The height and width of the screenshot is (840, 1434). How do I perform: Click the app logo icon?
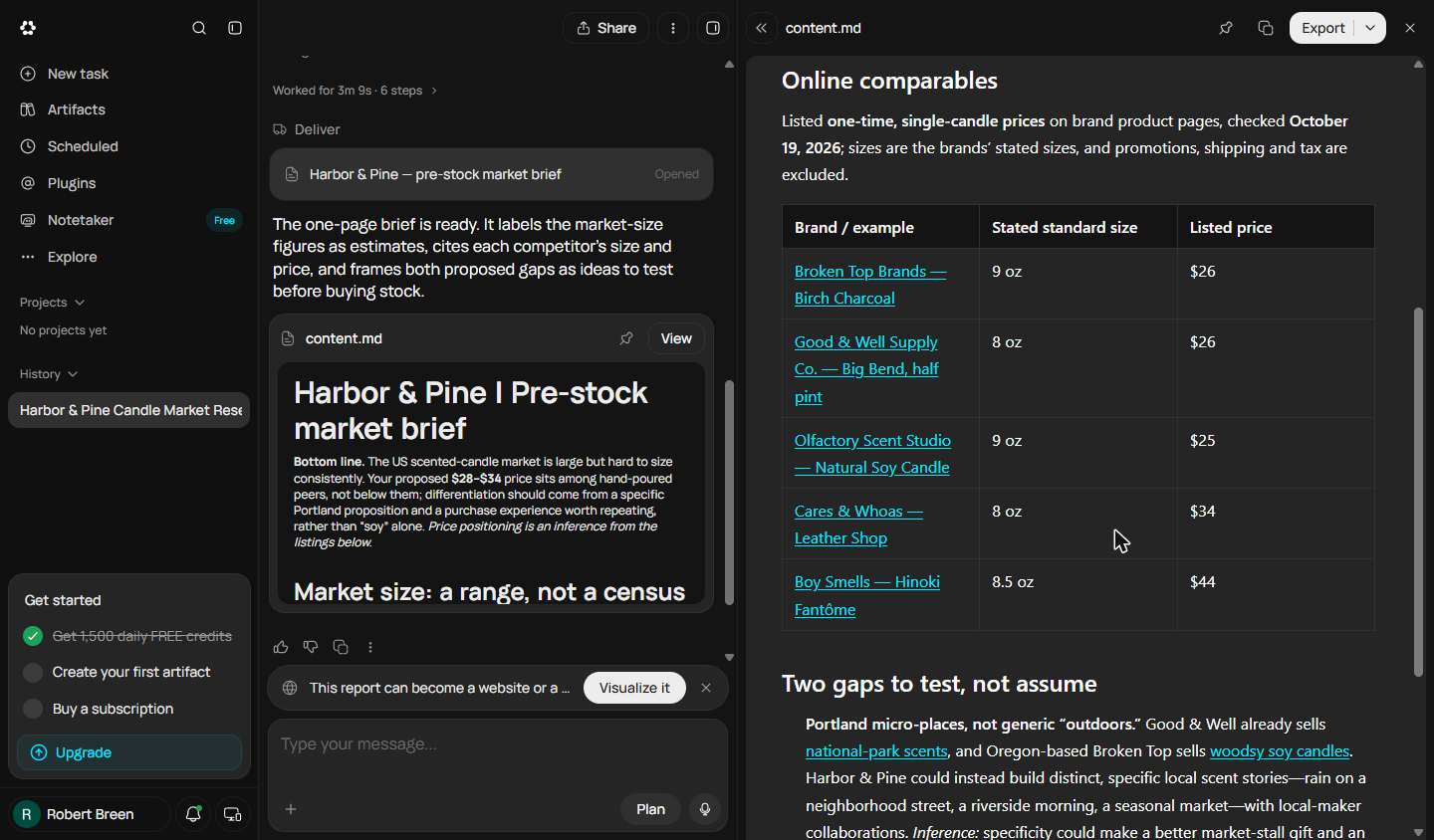(28, 28)
